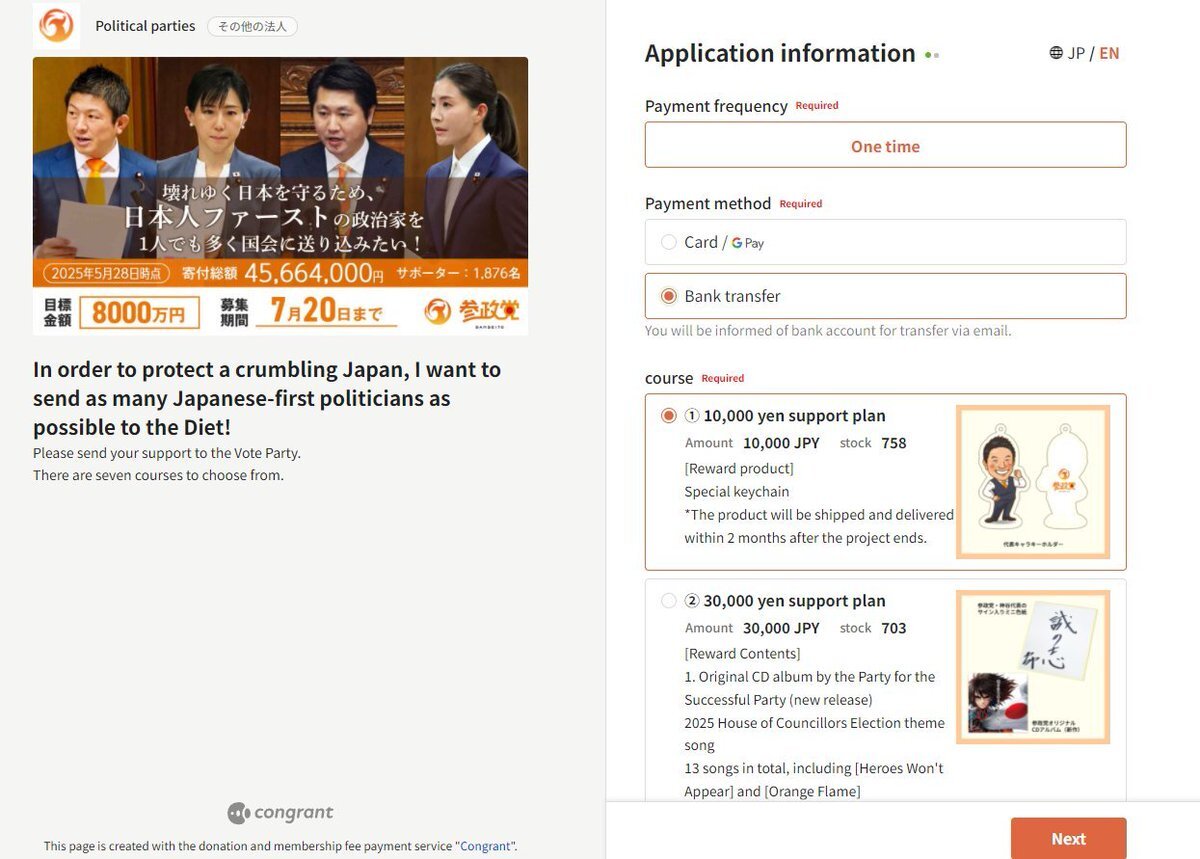Screen dimensions: 1200x859
Task: Click the Sanseito party logo avatar
Action: [56, 26]
